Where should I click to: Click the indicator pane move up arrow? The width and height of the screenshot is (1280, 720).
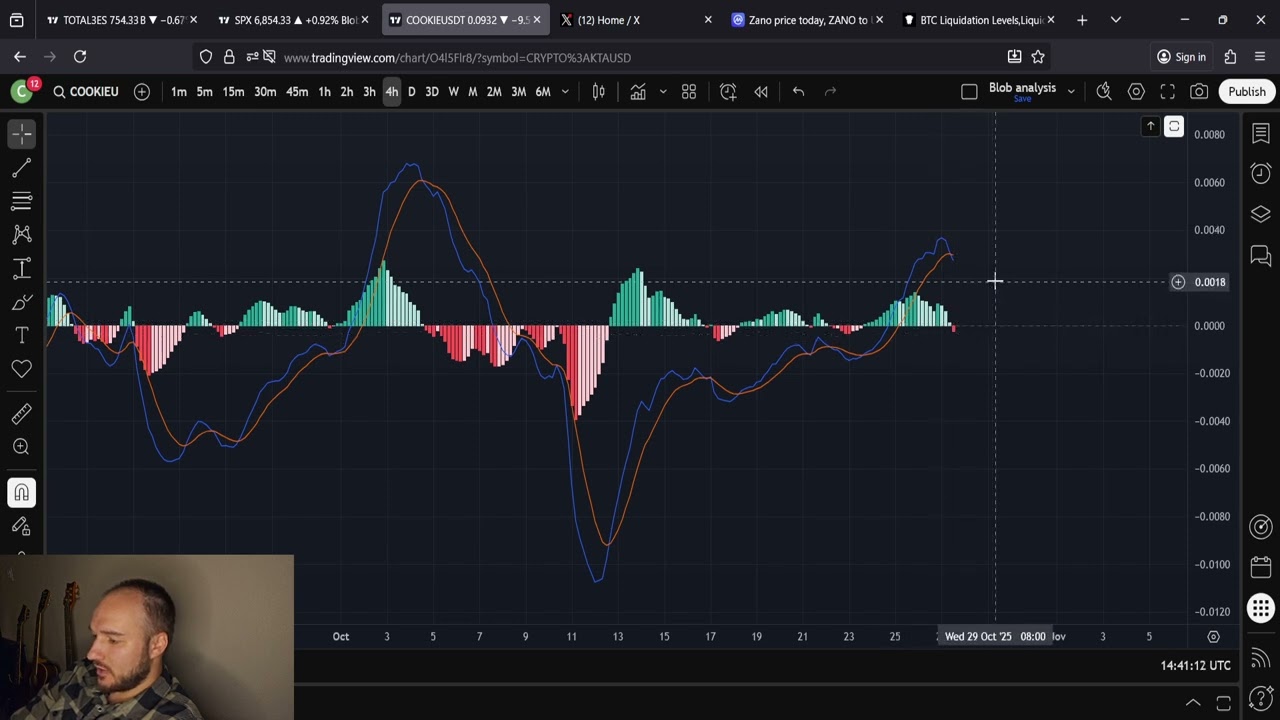coord(1151,127)
